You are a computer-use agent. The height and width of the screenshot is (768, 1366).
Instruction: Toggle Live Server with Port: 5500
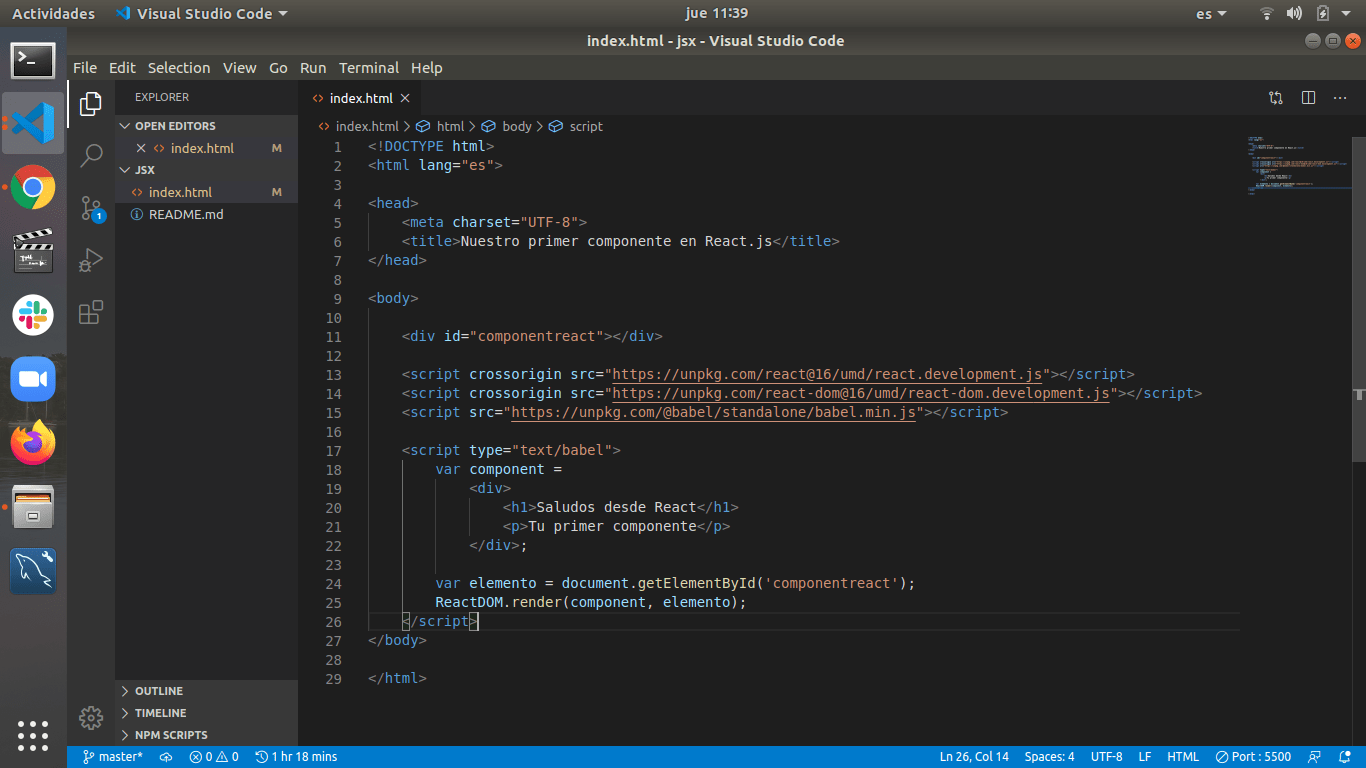tap(1253, 757)
